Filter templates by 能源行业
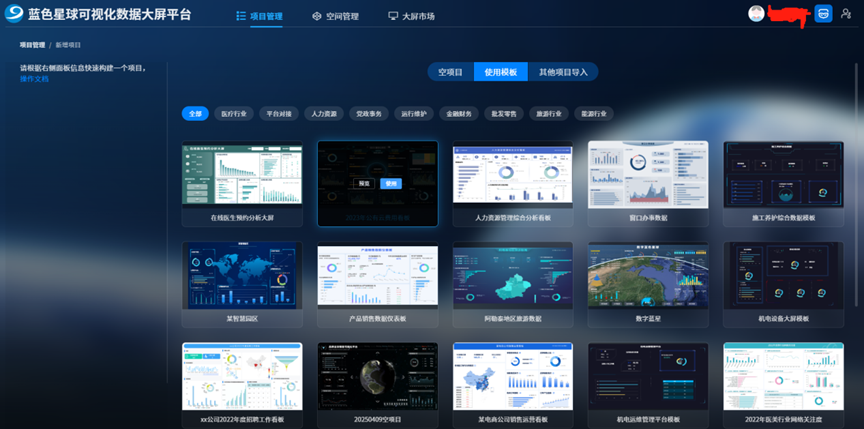864x429 pixels. click(x=594, y=114)
